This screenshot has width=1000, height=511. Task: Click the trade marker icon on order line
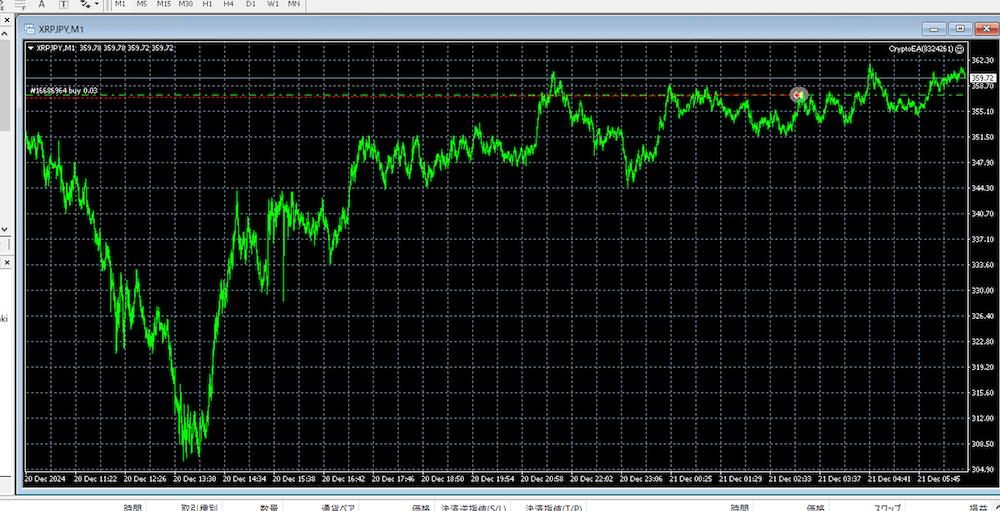[798, 95]
